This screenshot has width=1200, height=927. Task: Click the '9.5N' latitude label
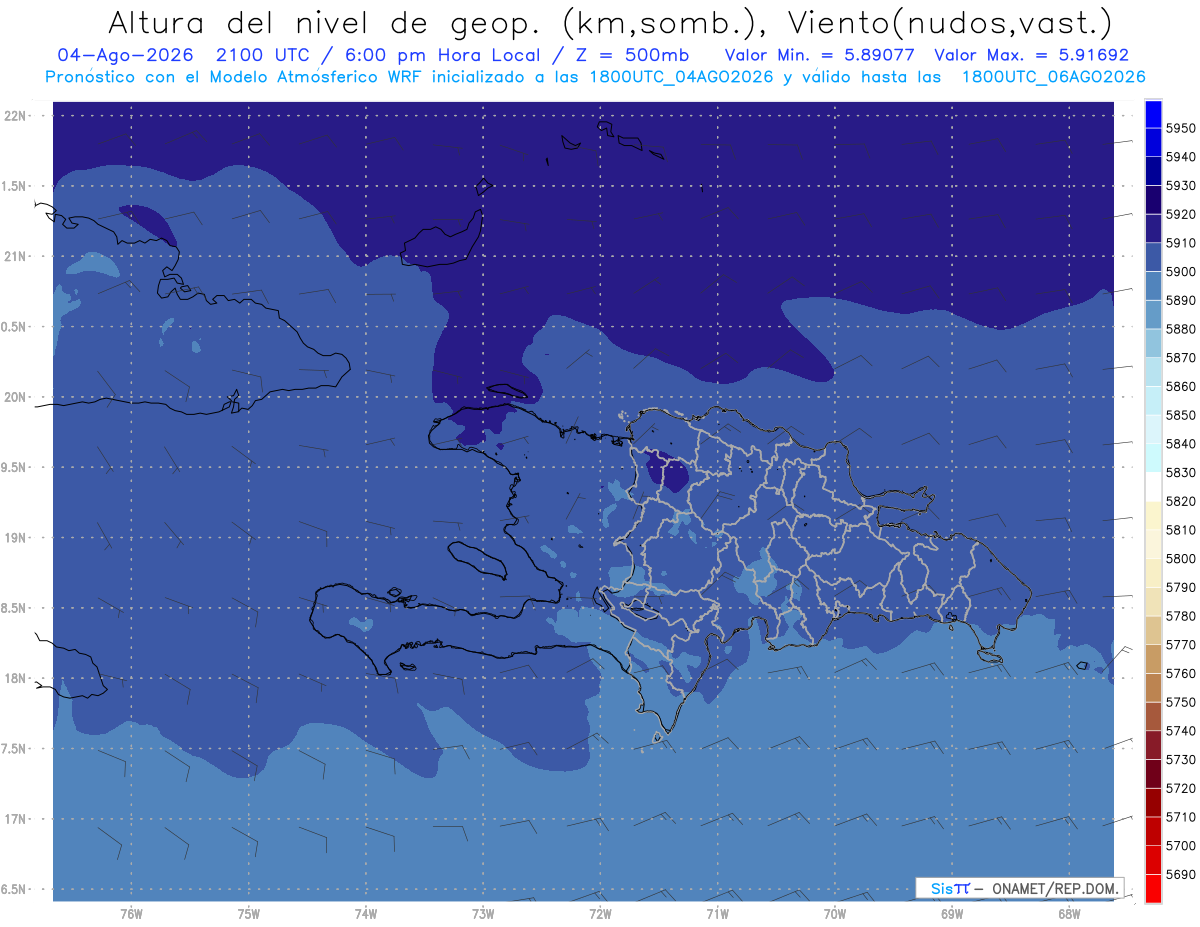point(13,467)
